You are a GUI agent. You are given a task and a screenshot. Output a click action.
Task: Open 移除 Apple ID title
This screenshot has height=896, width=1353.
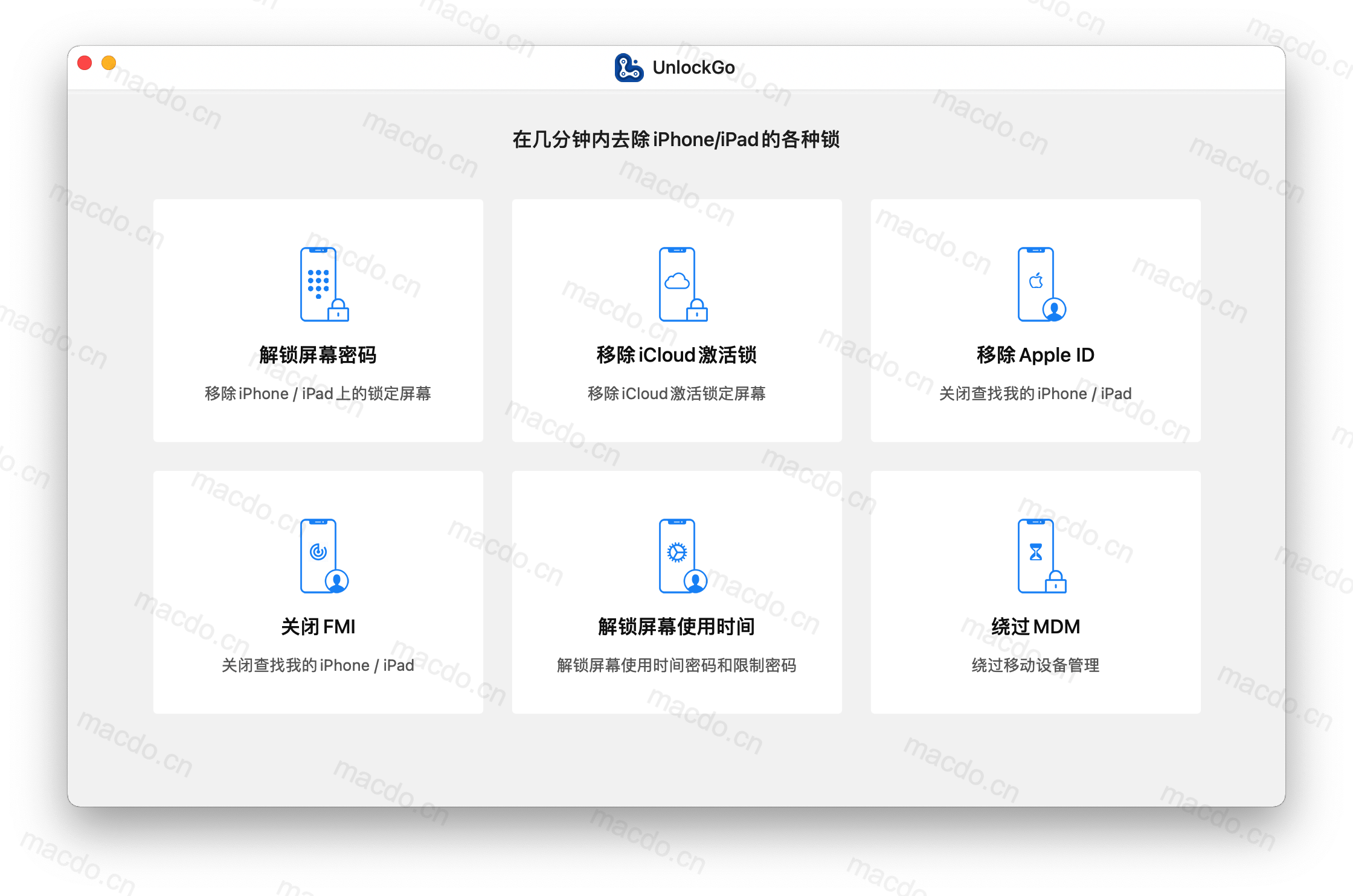coord(1035,355)
